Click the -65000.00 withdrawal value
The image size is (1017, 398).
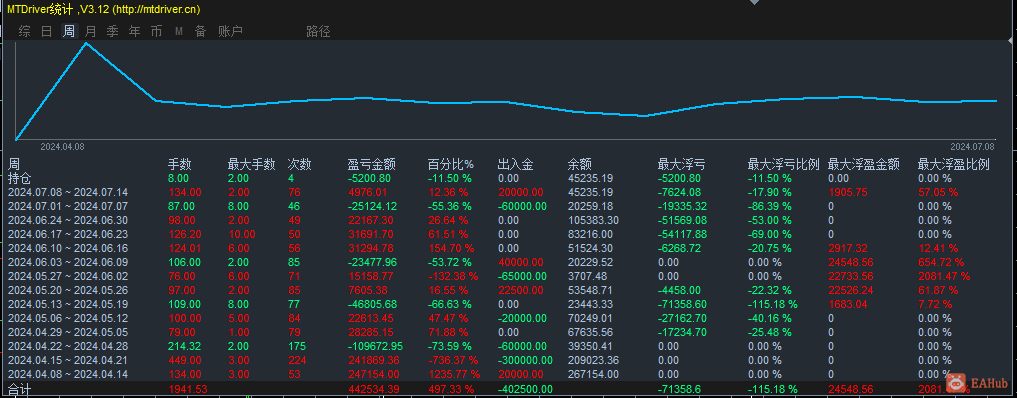point(522,276)
